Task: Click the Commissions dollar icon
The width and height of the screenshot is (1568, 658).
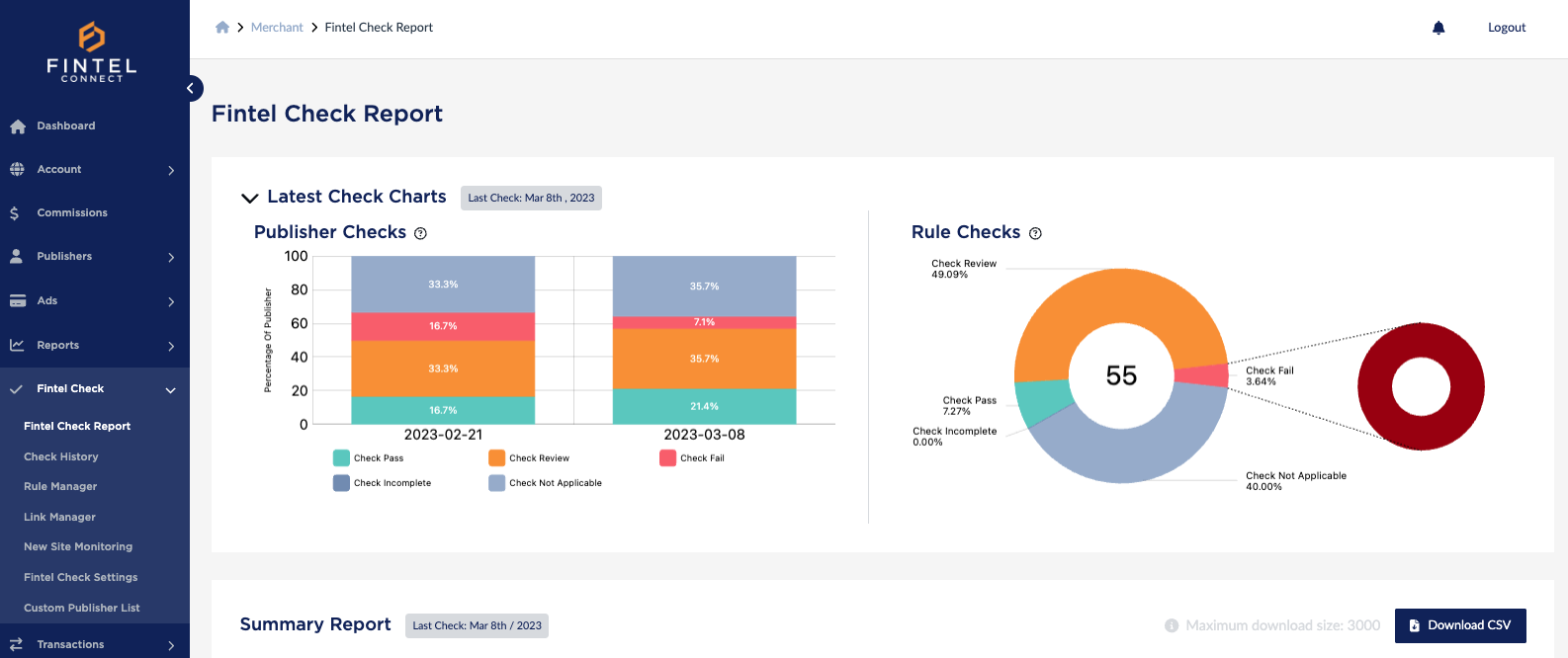Action: [14, 213]
